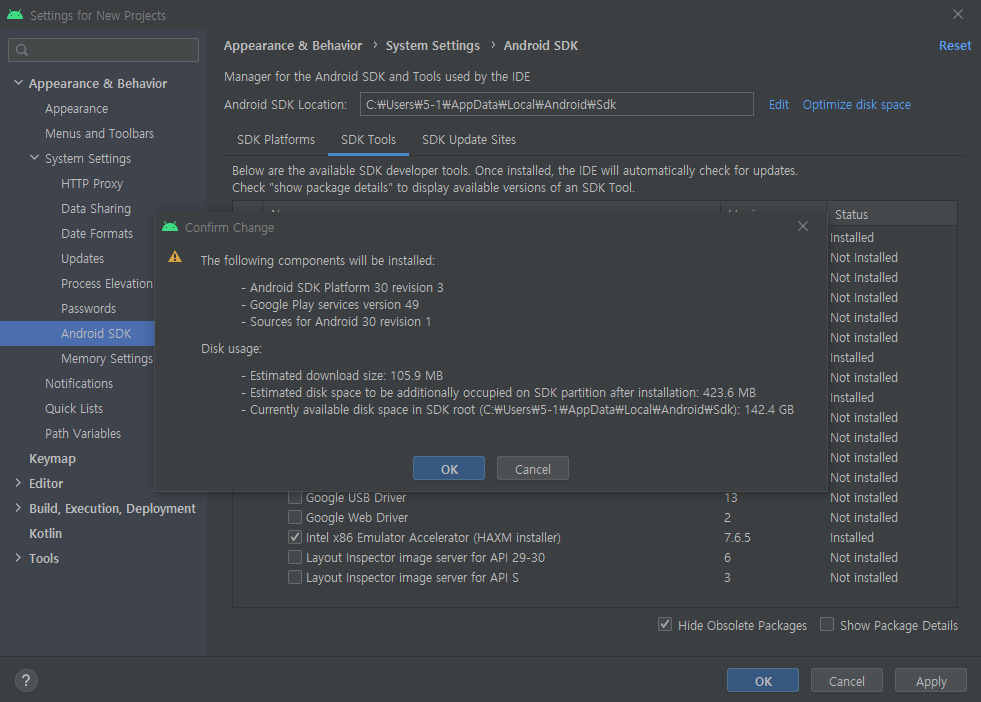Check Layout Inspector image server for API S
The height and width of the screenshot is (702, 981).
point(295,577)
